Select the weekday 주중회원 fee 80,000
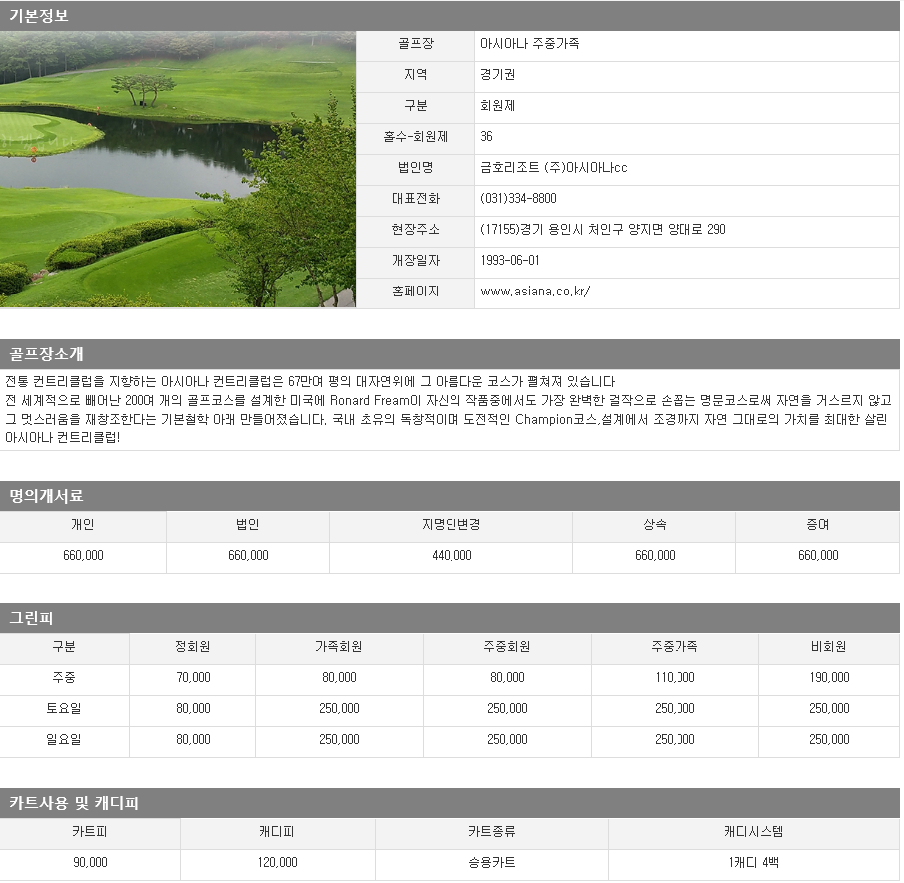The image size is (904, 883). pos(507,678)
